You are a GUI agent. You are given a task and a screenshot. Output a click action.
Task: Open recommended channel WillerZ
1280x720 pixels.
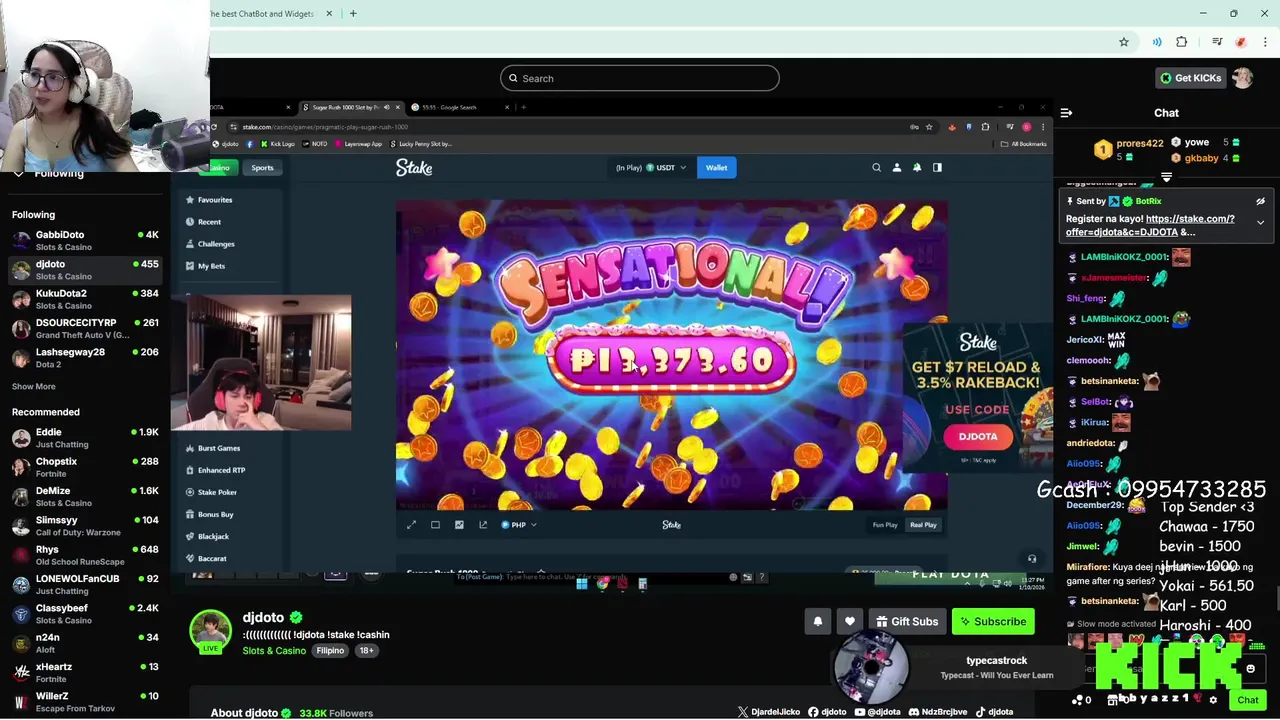85,701
